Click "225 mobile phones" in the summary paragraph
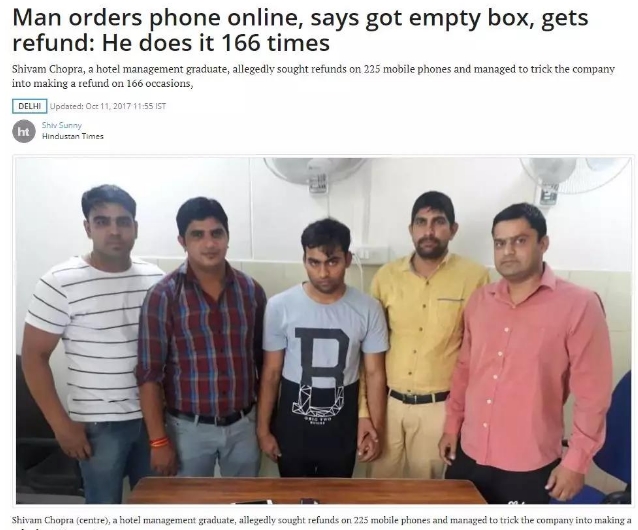638x530 pixels. point(408,69)
